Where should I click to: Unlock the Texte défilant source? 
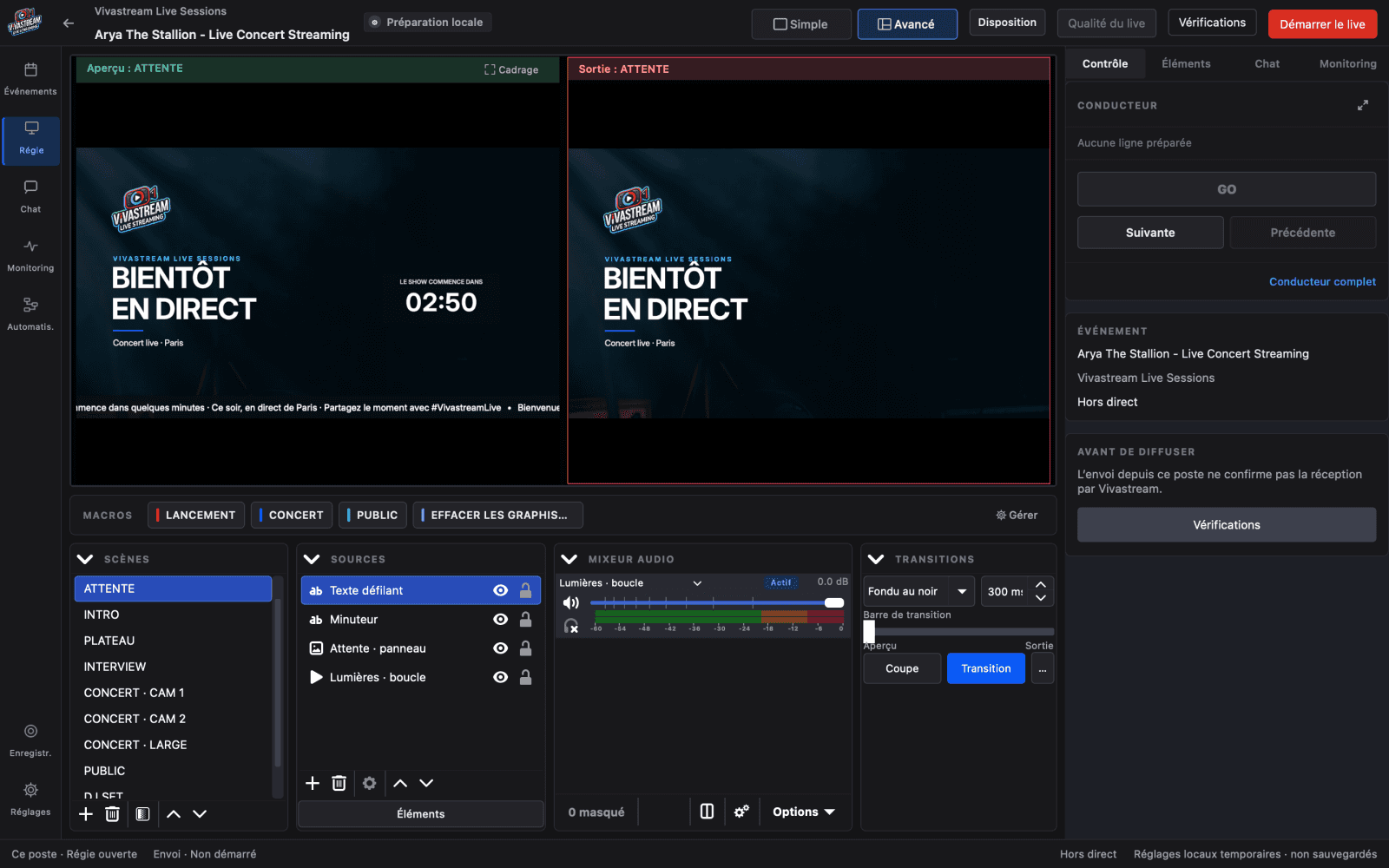pos(525,590)
